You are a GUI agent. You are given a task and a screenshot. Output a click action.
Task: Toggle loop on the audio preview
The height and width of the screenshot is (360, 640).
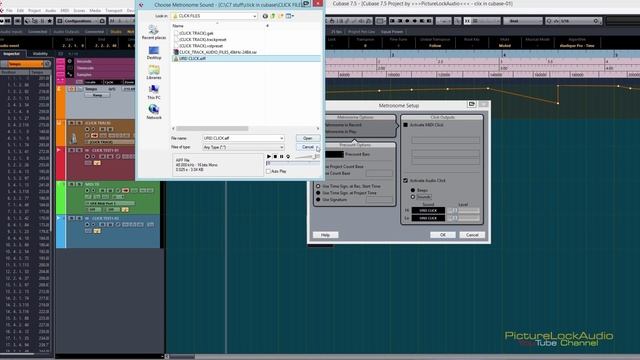[288, 156]
